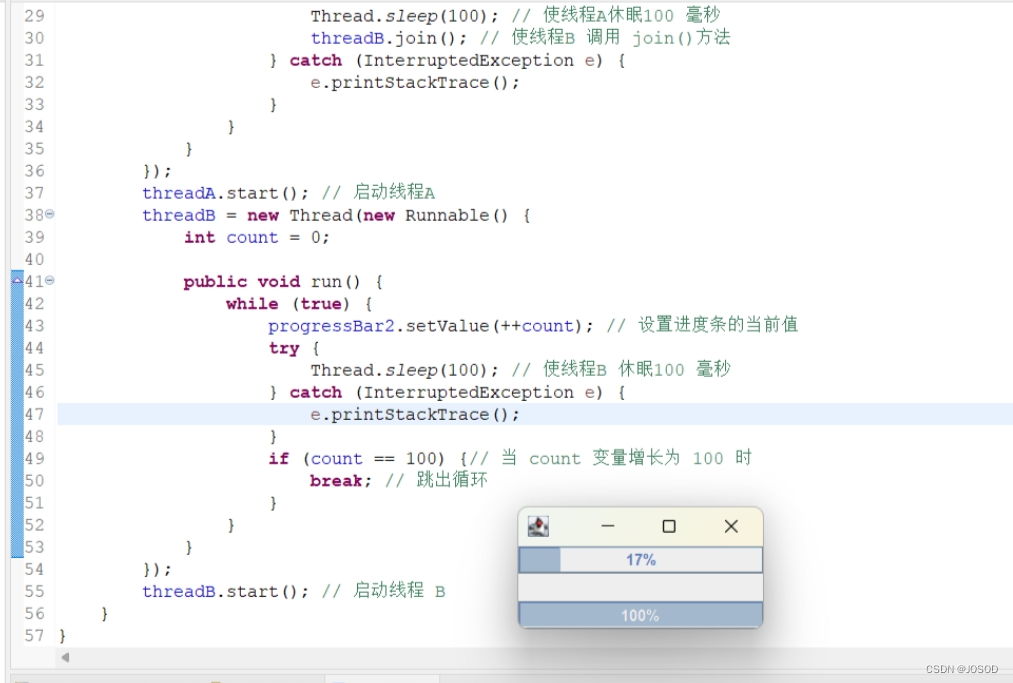The width and height of the screenshot is (1013, 683).
Task: Click 'int count = 0;' on line 39
Action: [256, 237]
